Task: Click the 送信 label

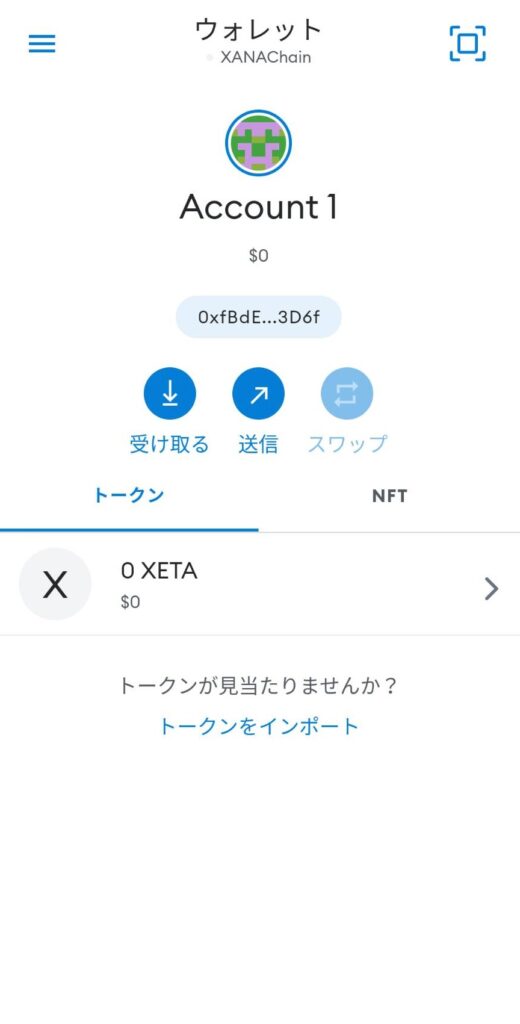Action: [x=259, y=445]
